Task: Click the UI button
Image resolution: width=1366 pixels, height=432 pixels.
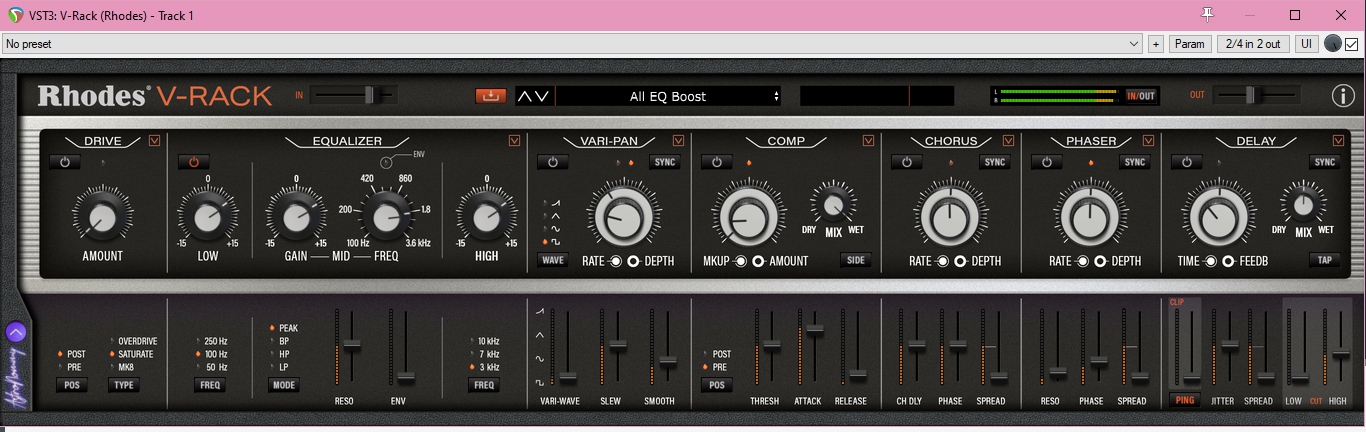Action: click(1306, 44)
